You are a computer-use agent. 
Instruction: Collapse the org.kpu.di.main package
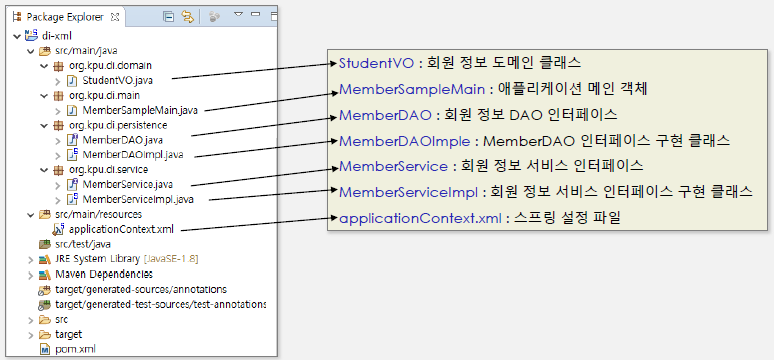point(43,95)
